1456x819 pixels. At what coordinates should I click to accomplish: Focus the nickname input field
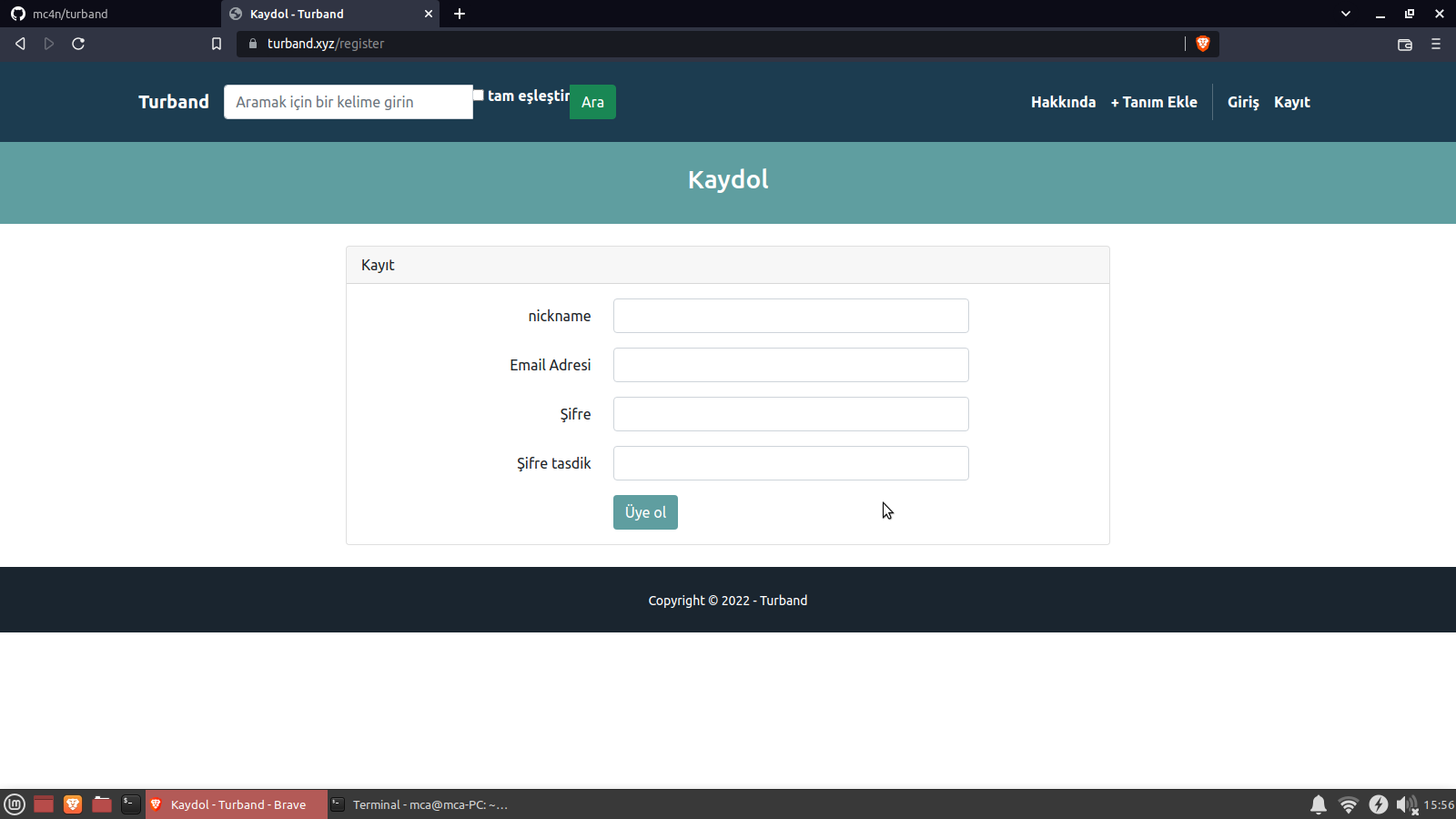(791, 316)
